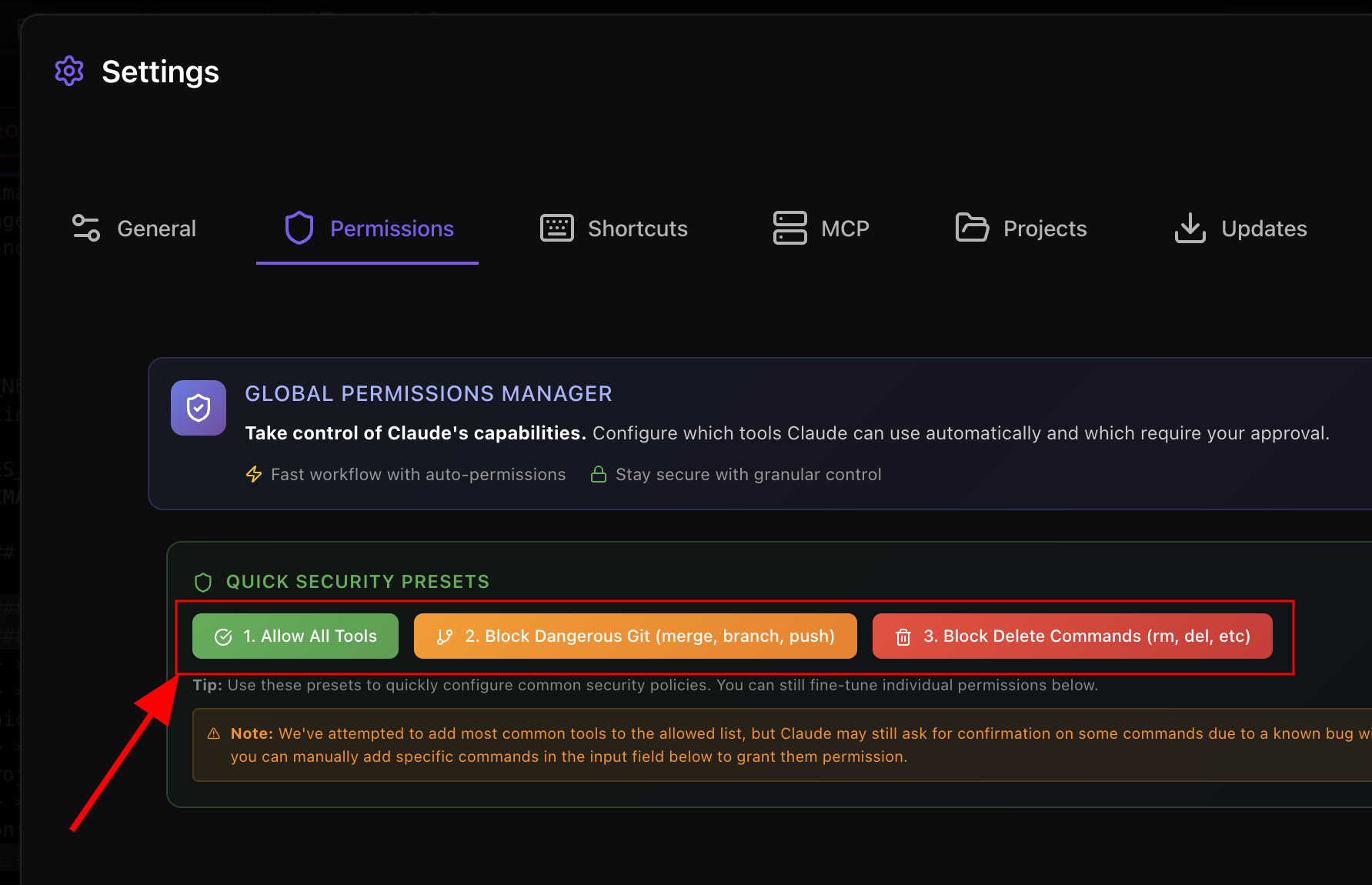Screen dimensions: 1372x885
Task: Click the Global Permissions Manager shield badge
Action: click(199, 408)
